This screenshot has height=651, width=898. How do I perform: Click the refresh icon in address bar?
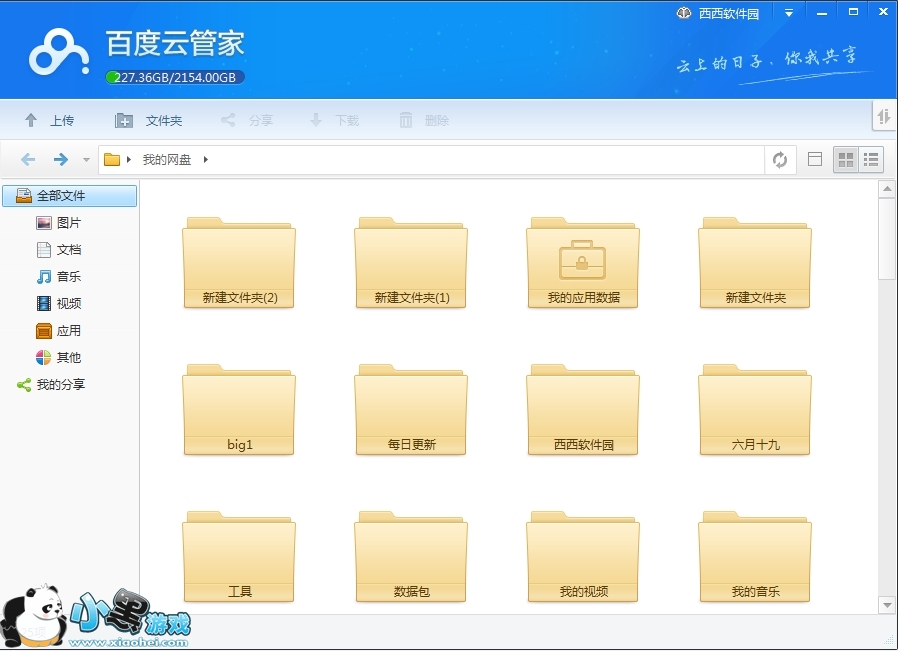780,160
